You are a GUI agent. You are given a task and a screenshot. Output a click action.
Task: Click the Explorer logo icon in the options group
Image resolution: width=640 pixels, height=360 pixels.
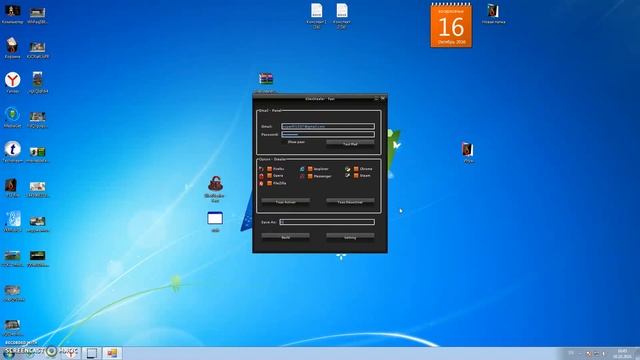[302, 169]
